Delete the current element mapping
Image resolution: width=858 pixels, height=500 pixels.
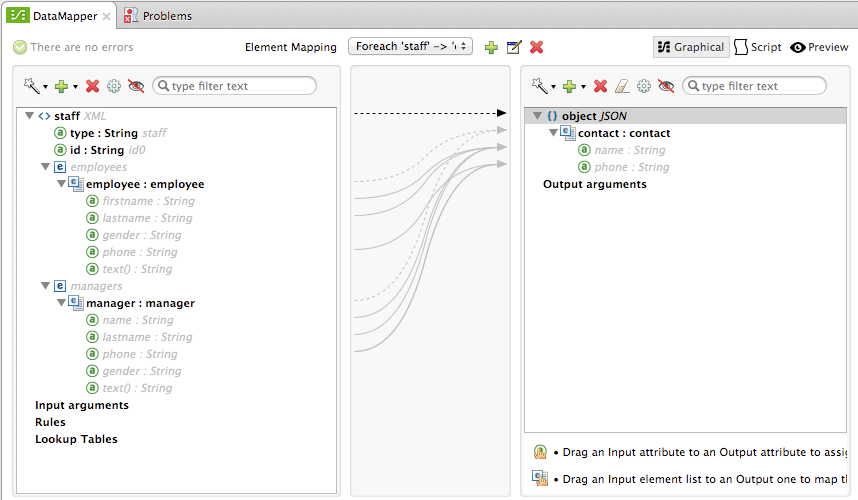tap(537, 47)
